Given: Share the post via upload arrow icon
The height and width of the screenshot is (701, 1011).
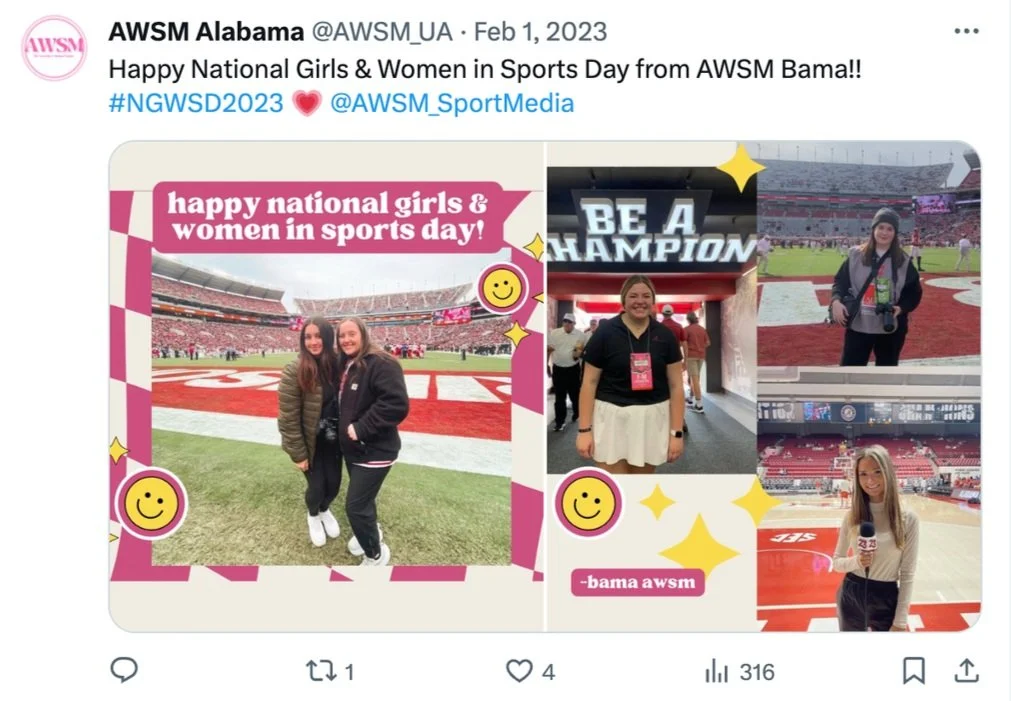Looking at the screenshot, I should click(966, 671).
